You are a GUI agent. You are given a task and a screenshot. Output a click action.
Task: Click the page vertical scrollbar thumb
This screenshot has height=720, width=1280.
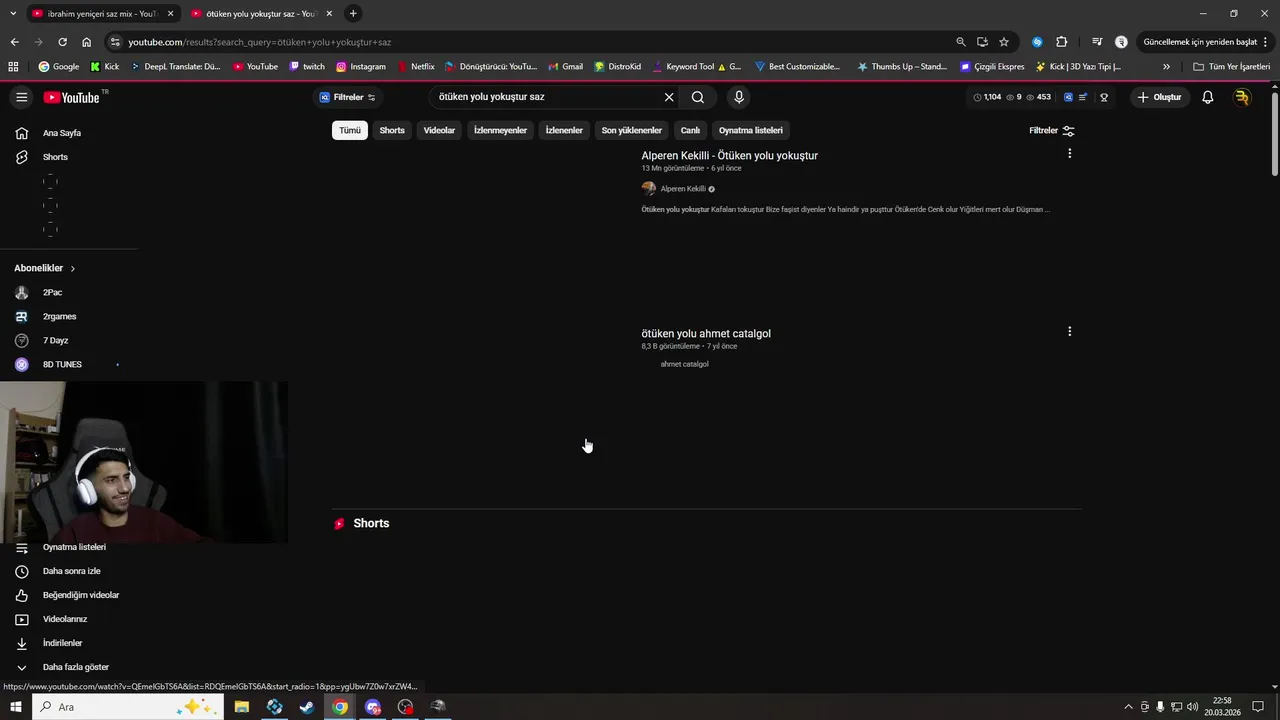[x=1275, y=135]
